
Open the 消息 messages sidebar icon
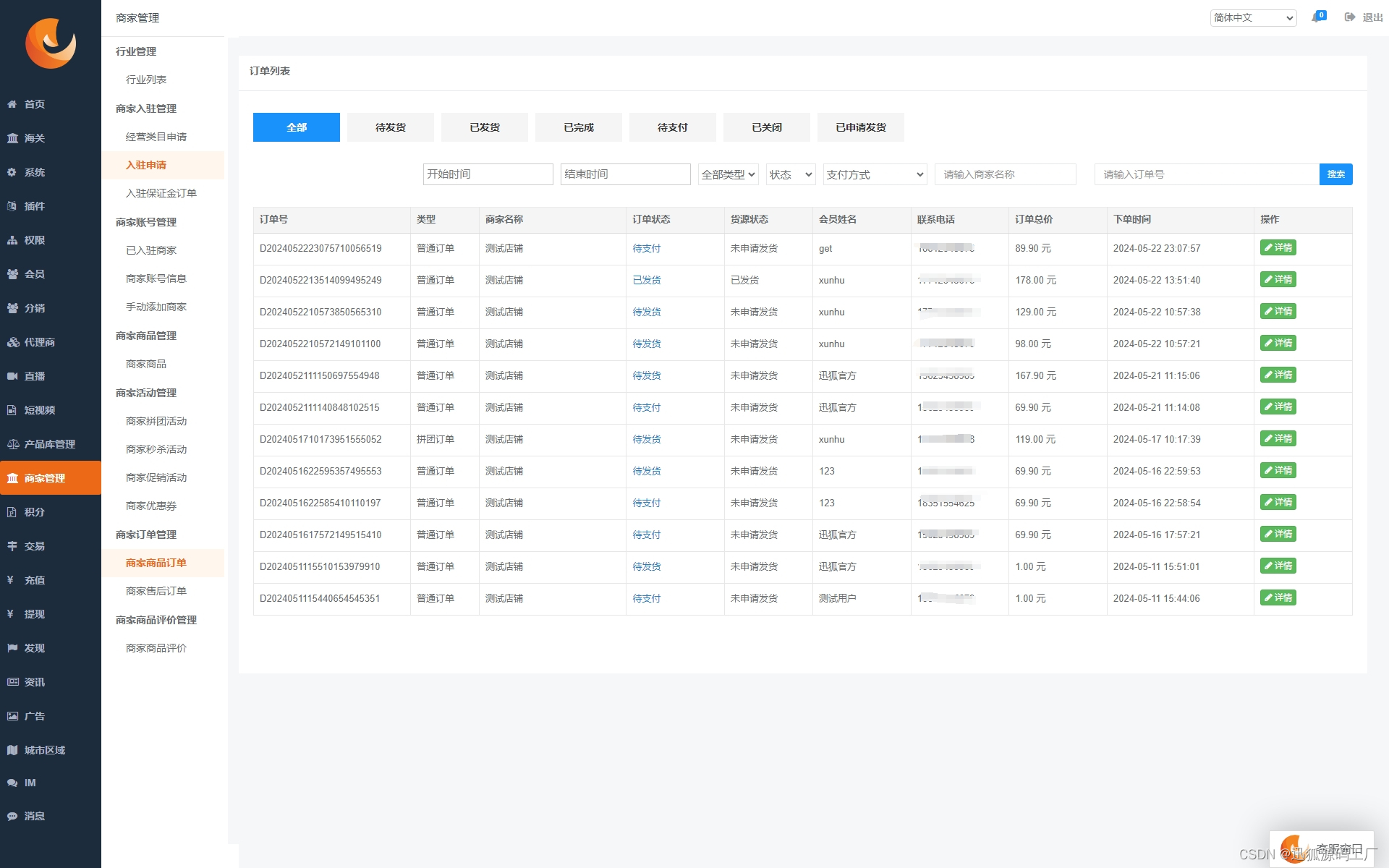(12, 816)
